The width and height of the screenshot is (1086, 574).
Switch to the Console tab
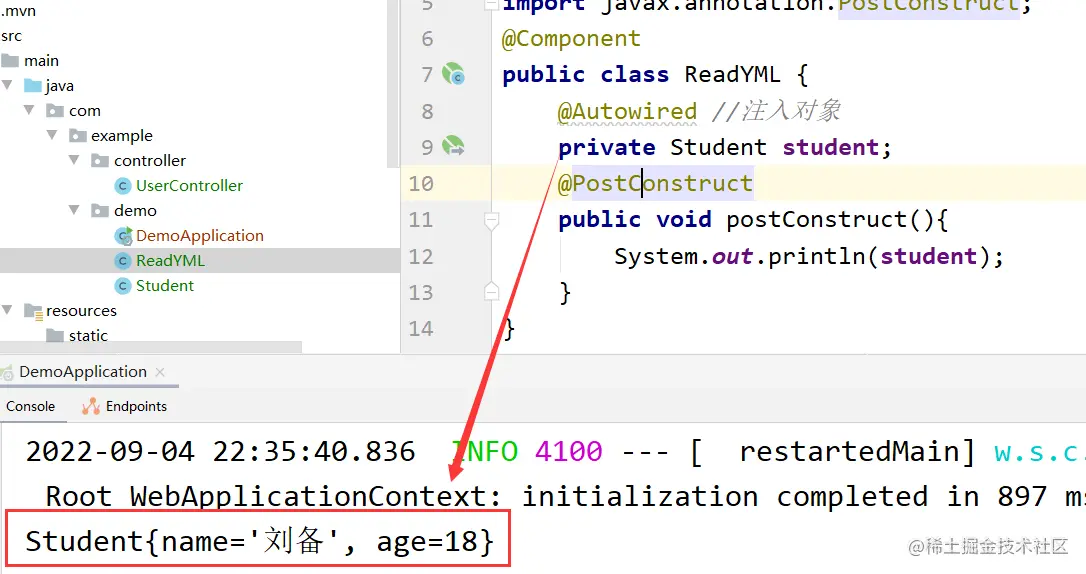point(30,406)
